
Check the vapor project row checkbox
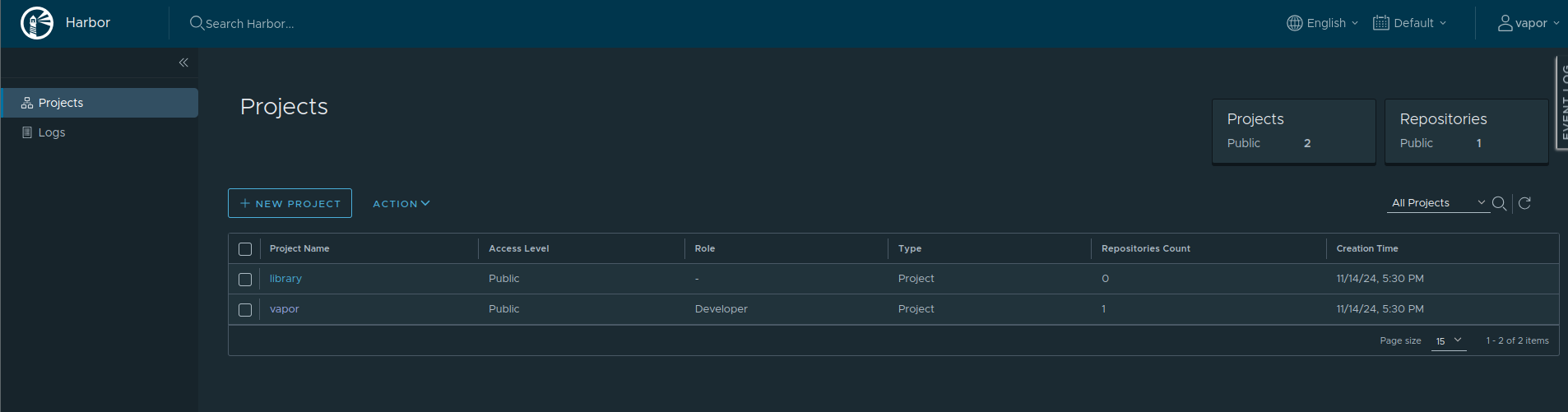245,310
